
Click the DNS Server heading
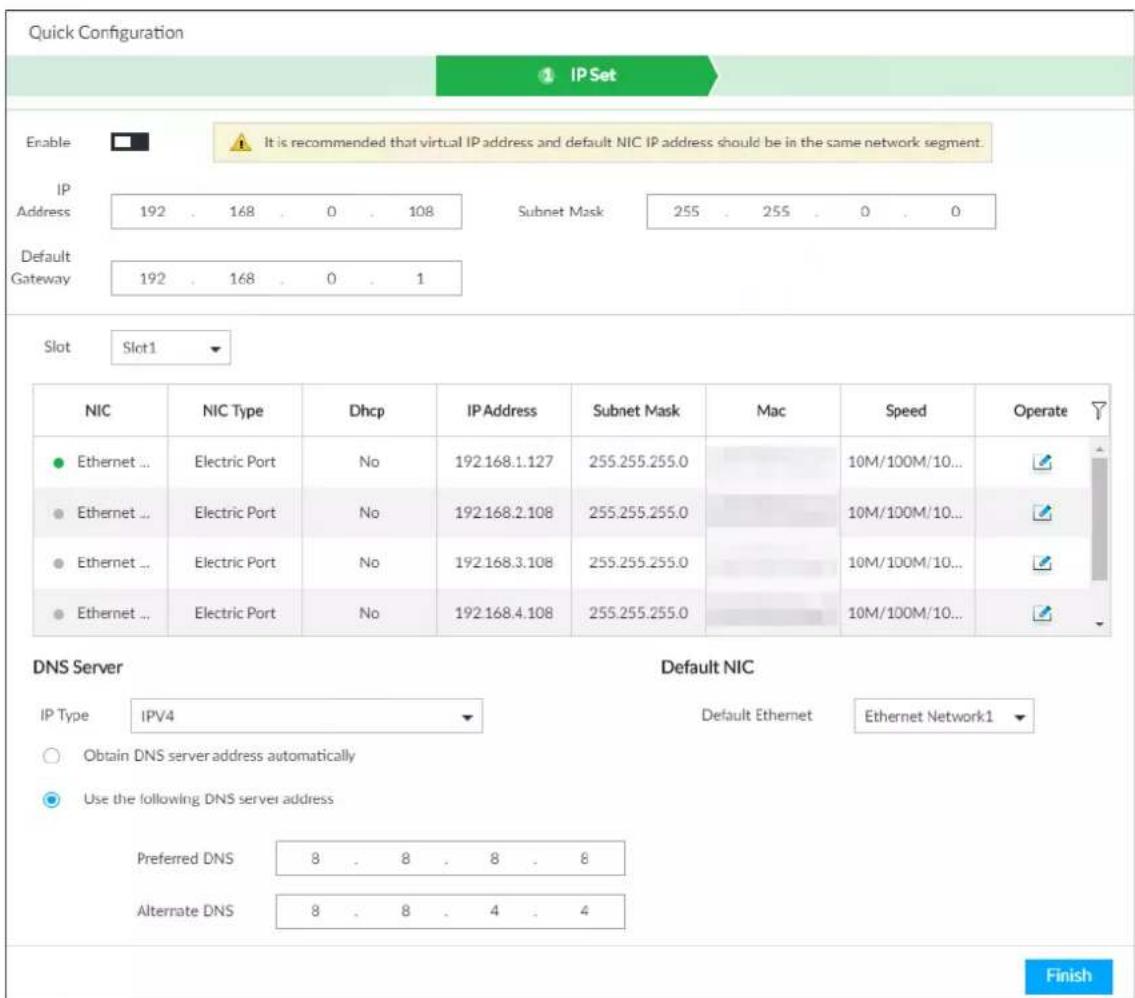pyautogui.click(x=77, y=667)
